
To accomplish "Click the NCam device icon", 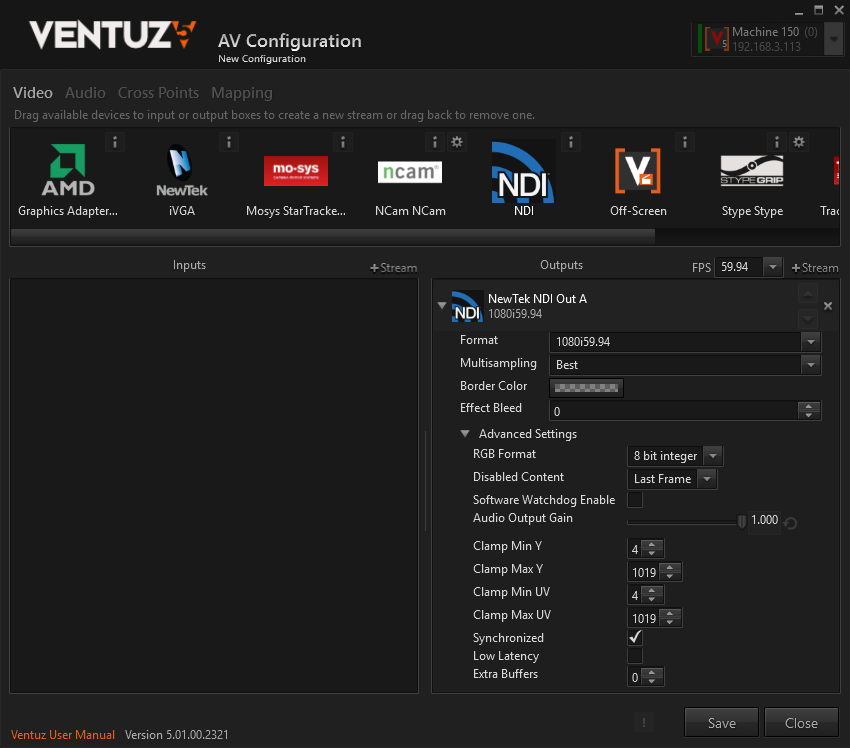I will [409, 172].
